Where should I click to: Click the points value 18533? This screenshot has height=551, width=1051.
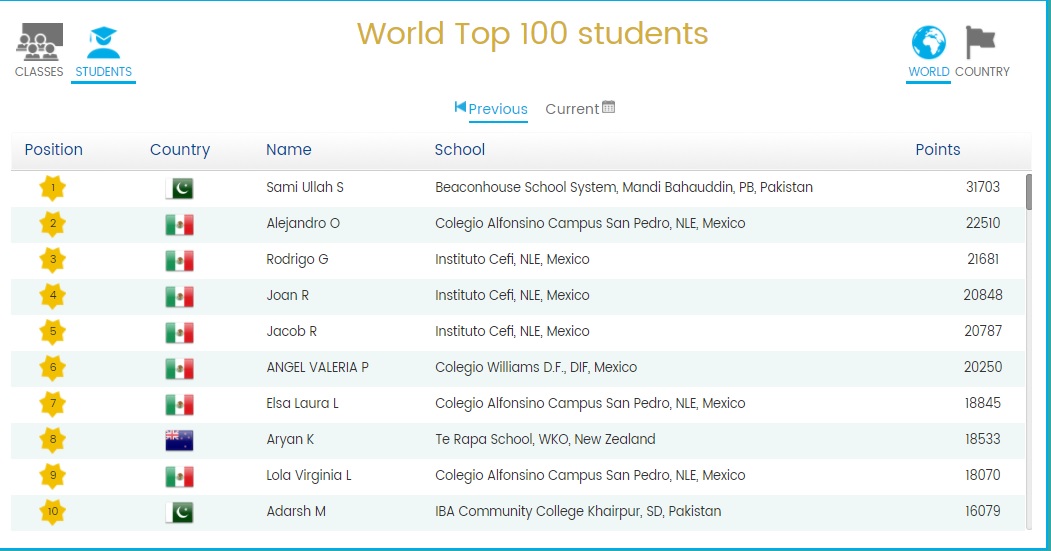(x=983, y=439)
